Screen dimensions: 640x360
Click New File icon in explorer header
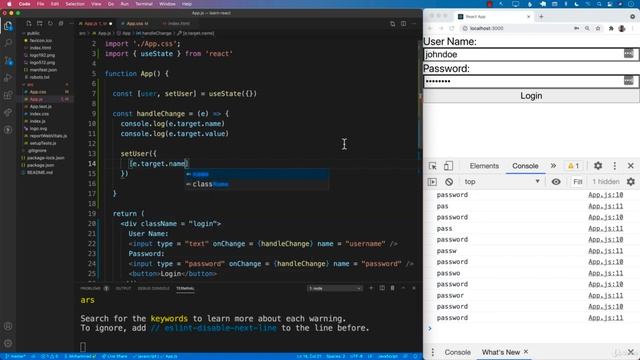29,24
